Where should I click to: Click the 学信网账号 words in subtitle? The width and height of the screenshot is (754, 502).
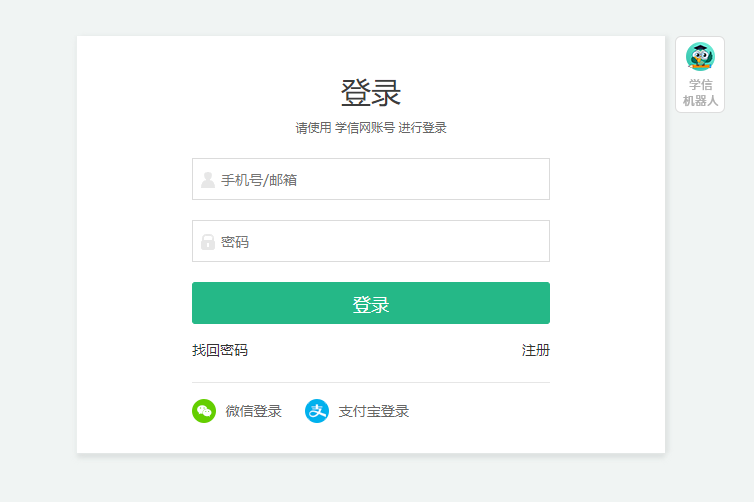[365, 128]
